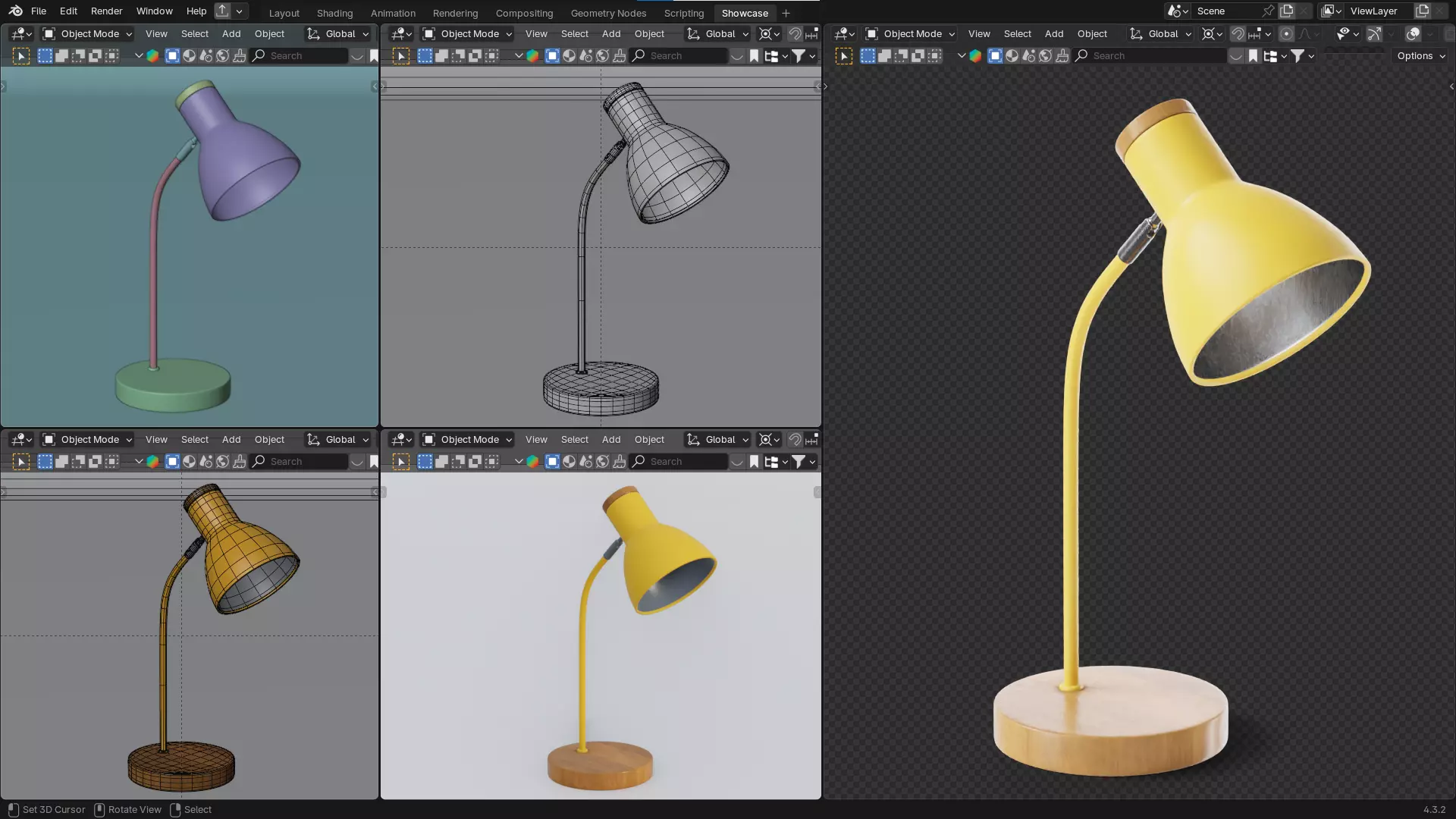The width and height of the screenshot is (1456, 819).
Task: Click the scene browse icon beside Scene field
Action: (1177, 11)
